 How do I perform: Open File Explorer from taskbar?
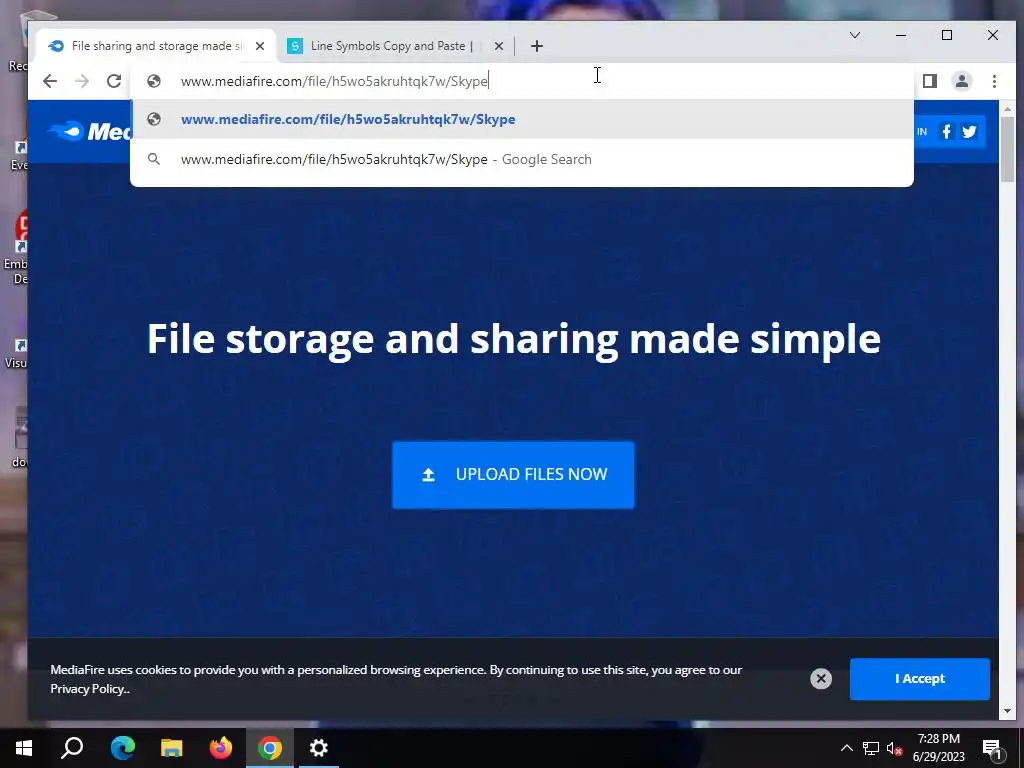(x=171, y=748)
